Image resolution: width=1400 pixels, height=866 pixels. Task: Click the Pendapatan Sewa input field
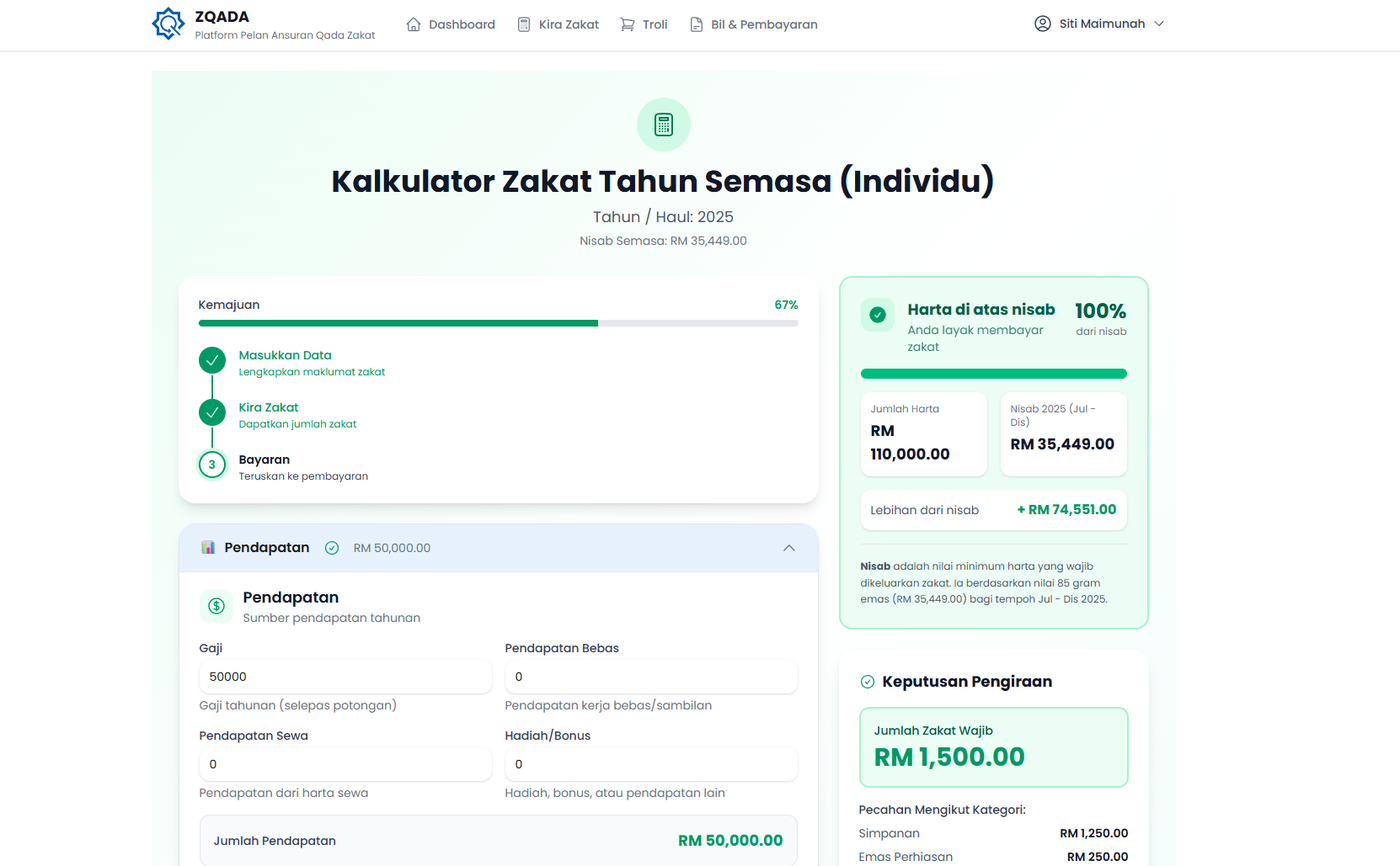click(345, 765)
